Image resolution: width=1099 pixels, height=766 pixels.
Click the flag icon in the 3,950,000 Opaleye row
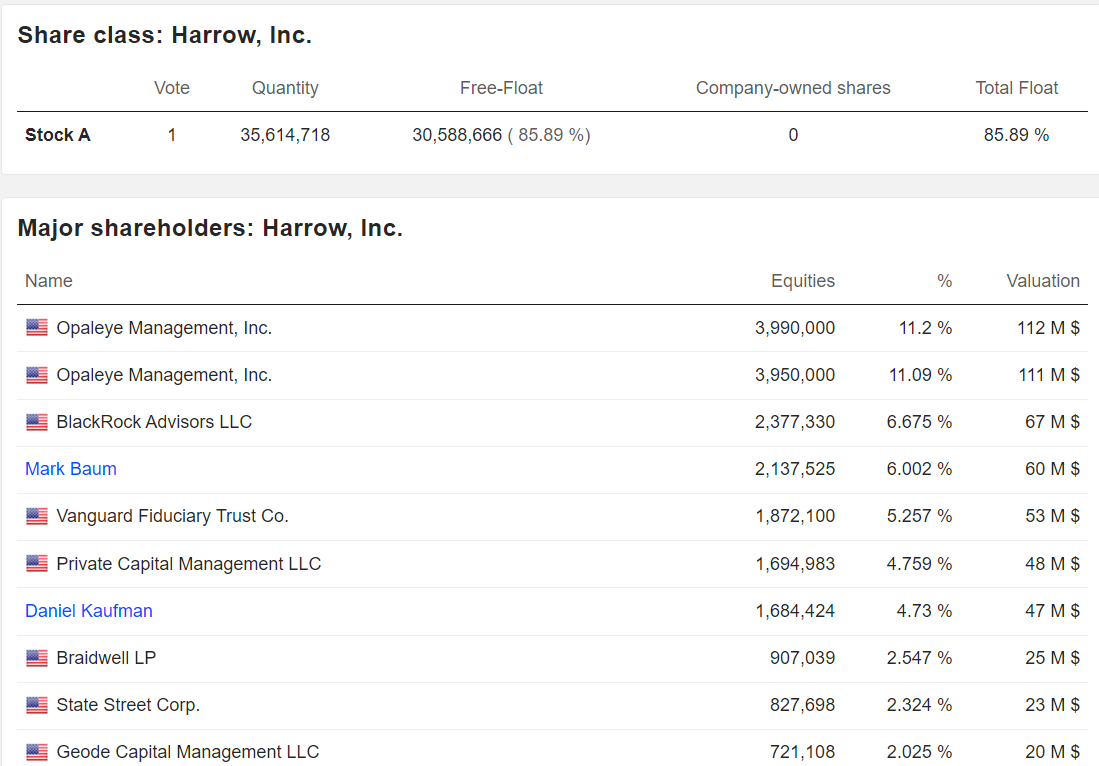click(37, 375)
